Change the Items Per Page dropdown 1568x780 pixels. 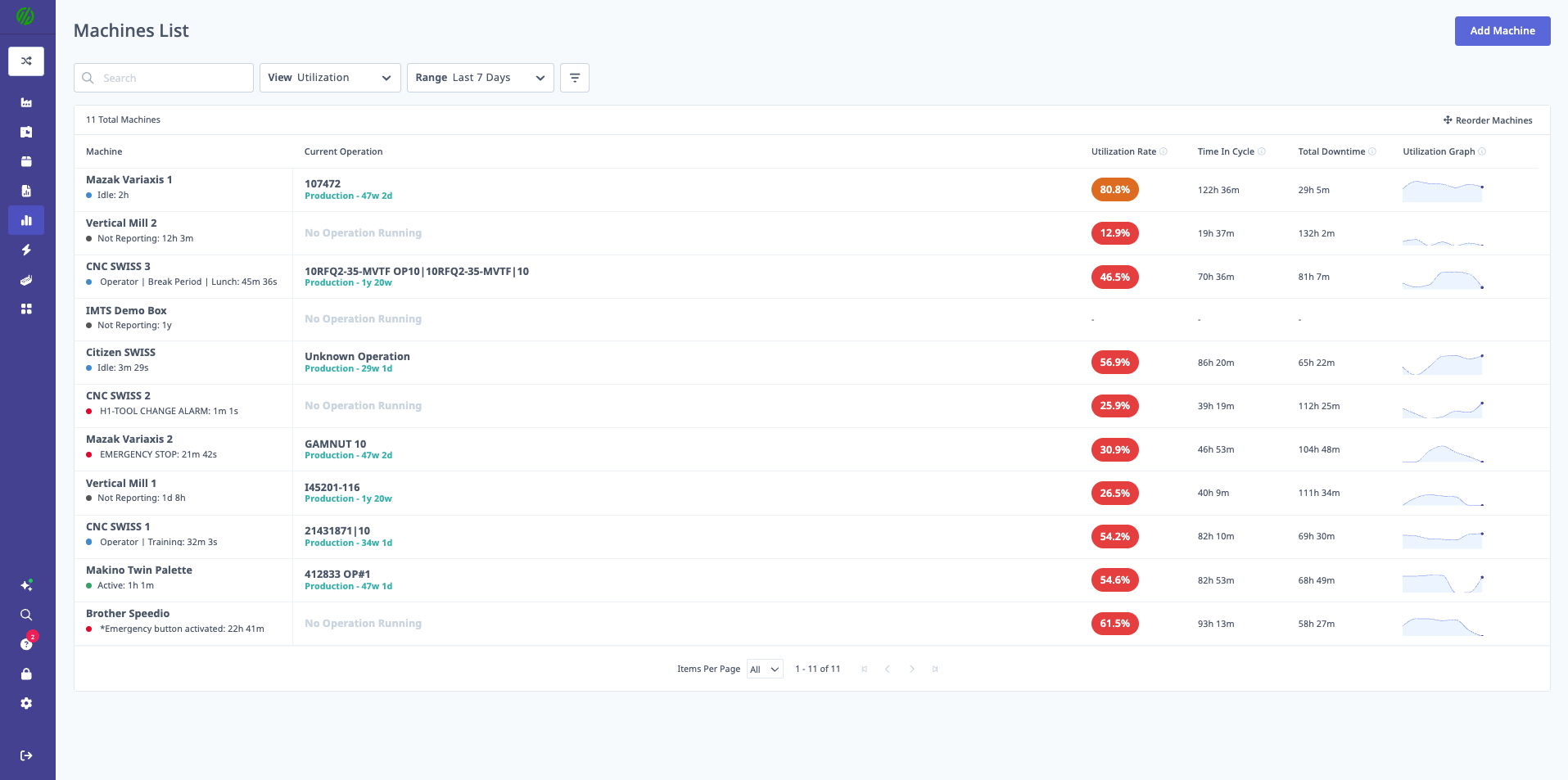763,669
